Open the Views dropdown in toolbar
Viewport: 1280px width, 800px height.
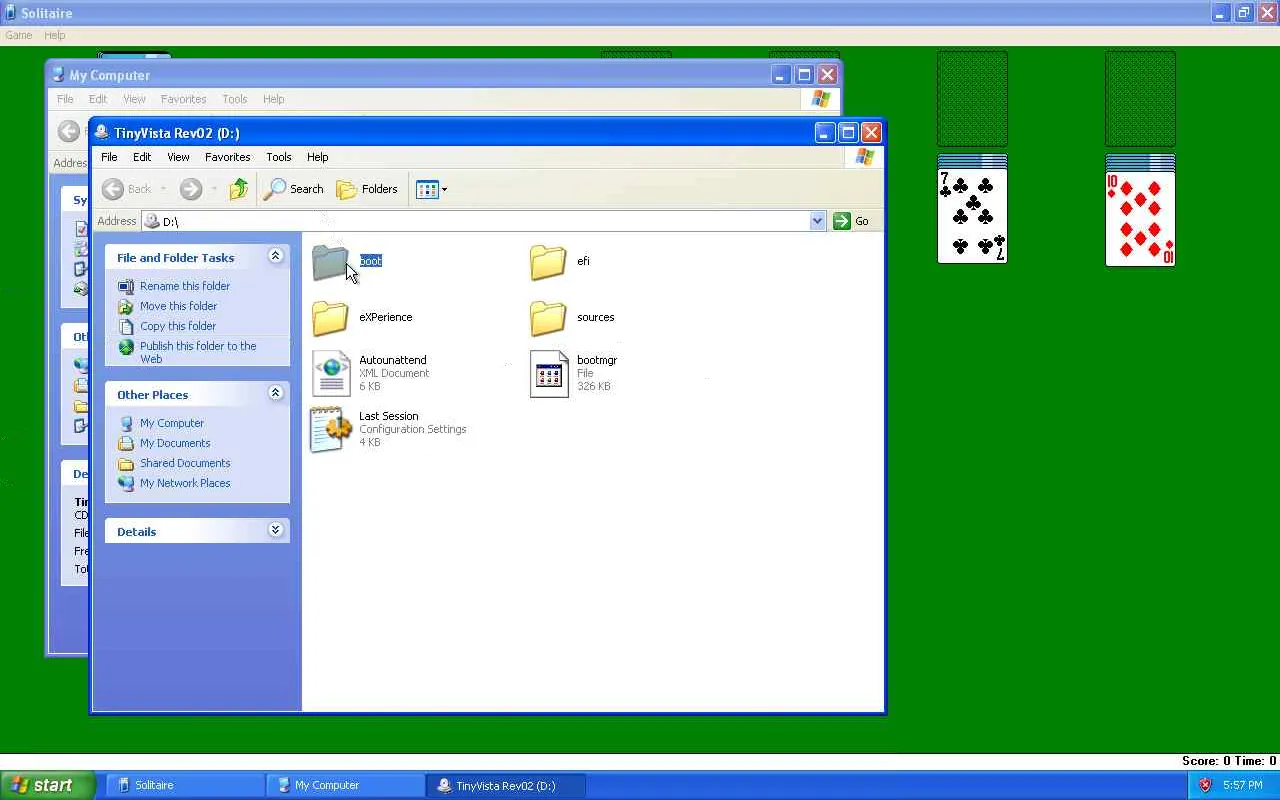click(432, 189)
